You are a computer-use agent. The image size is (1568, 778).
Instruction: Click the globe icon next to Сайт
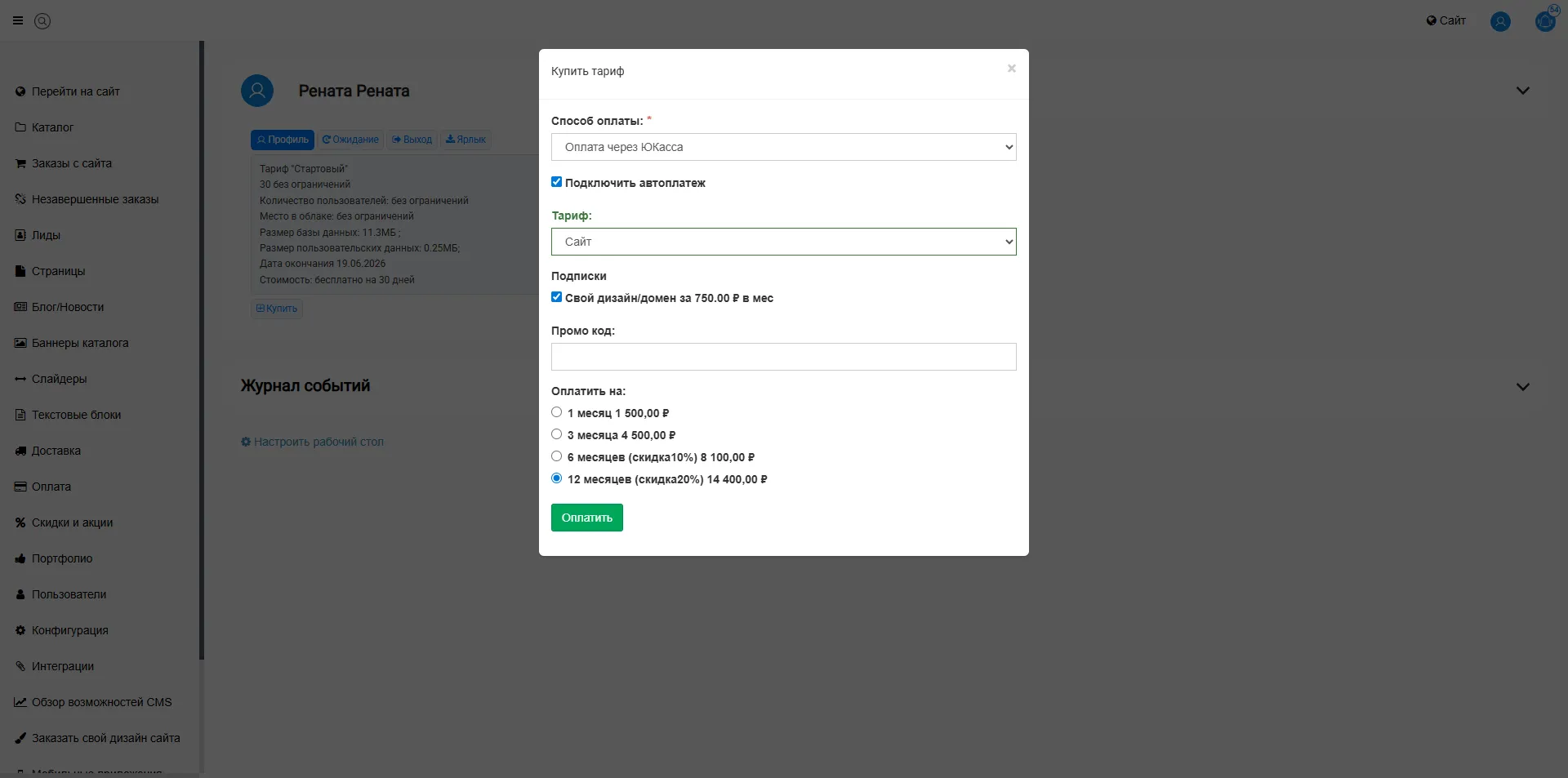pos(1431,20)
